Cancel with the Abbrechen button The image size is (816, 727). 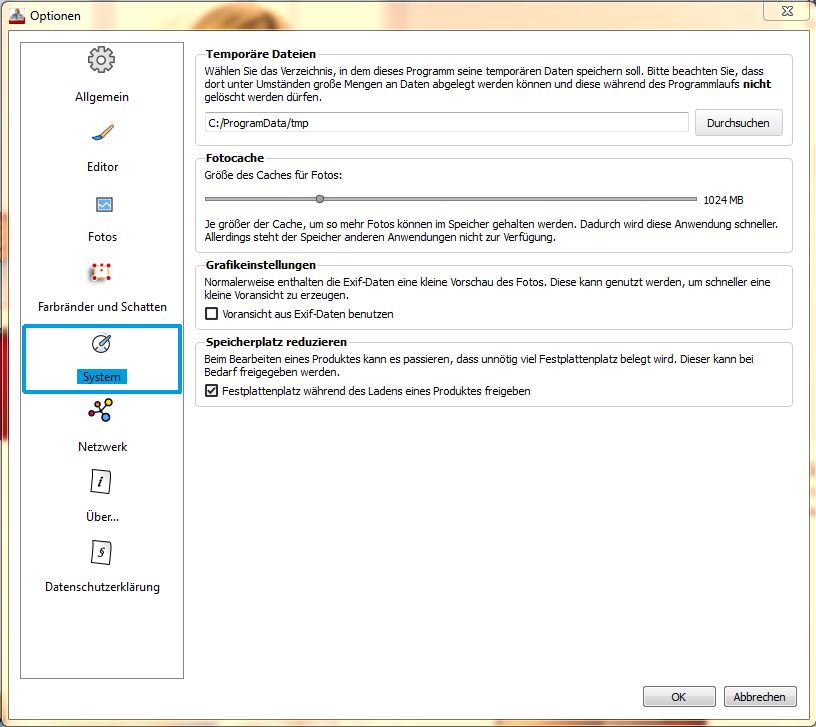click(x=760, y=697)
